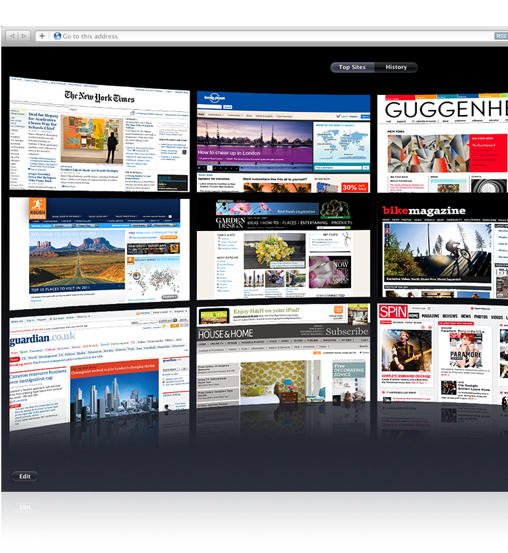Open the Garden Design site thumbnail
Screen dimensions: 508x553
click(283, 249)
